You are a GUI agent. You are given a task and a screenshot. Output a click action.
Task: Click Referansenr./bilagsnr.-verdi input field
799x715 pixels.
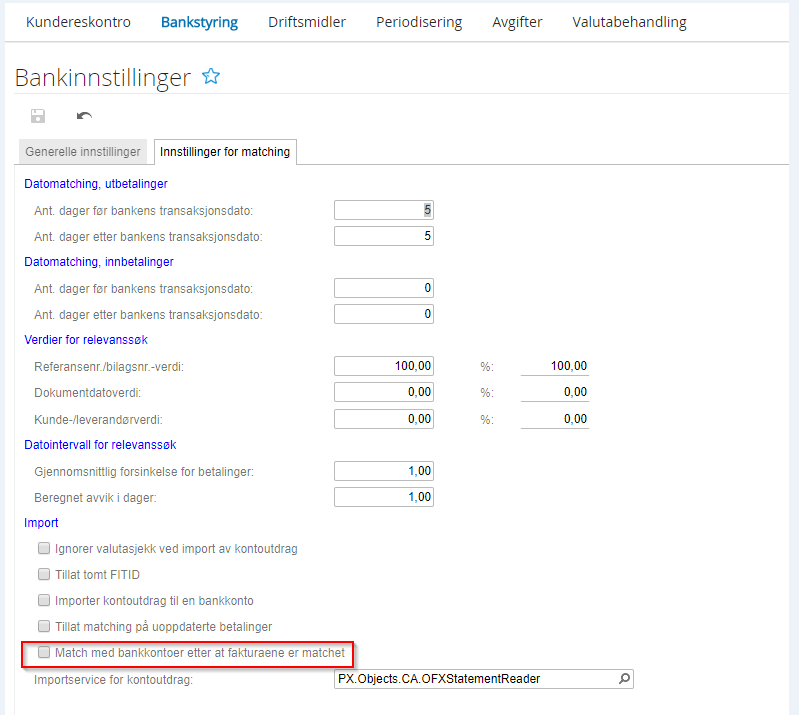tap(384, 366)
